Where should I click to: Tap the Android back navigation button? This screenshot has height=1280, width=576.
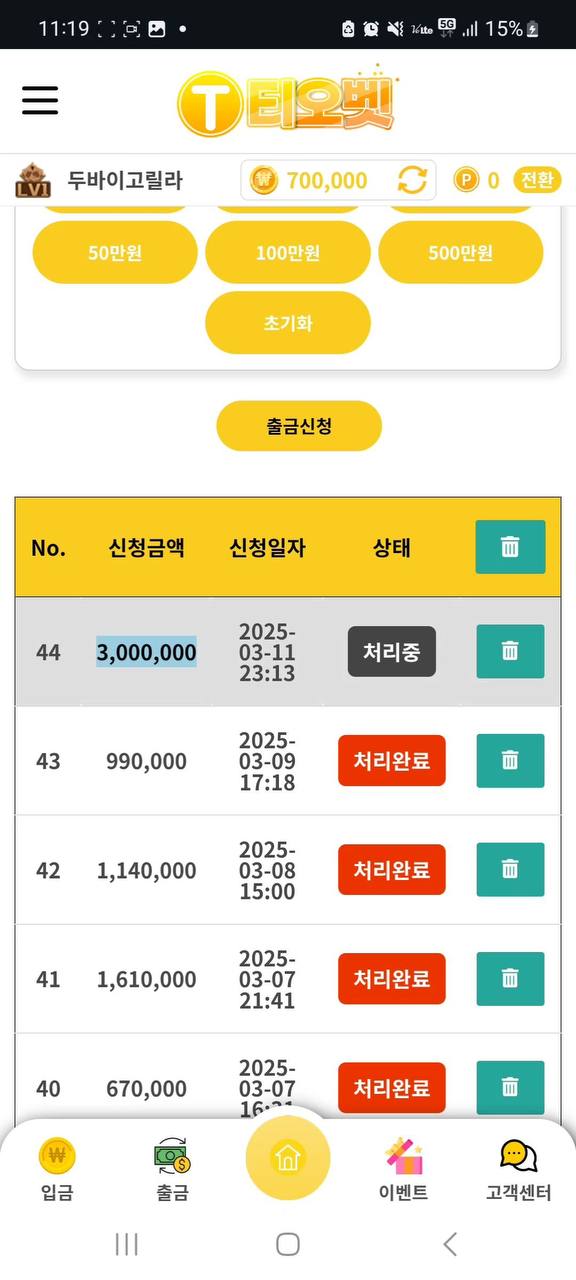450,1244
